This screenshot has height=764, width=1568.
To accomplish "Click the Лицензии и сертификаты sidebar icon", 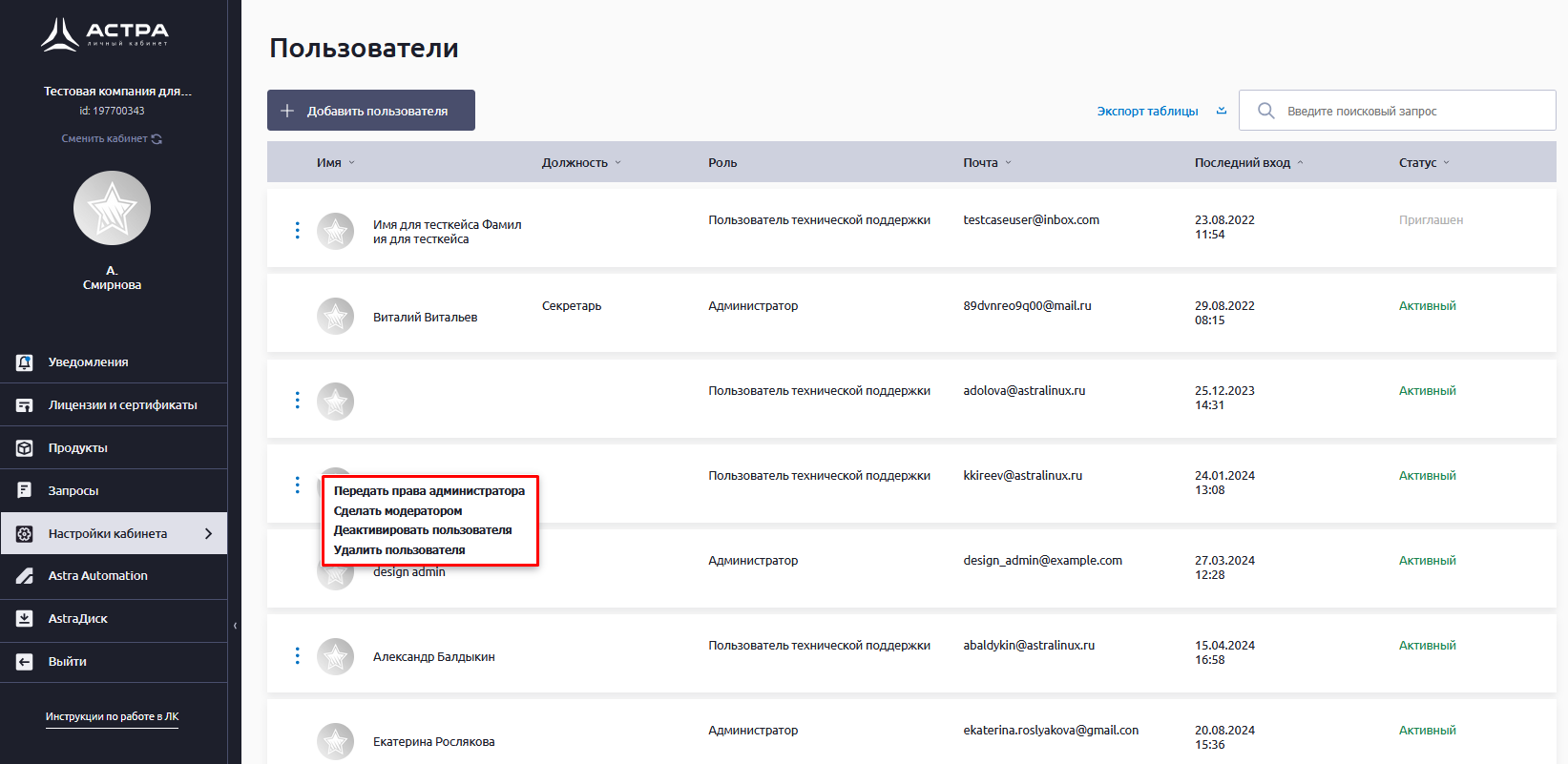I will pos(25,405).
